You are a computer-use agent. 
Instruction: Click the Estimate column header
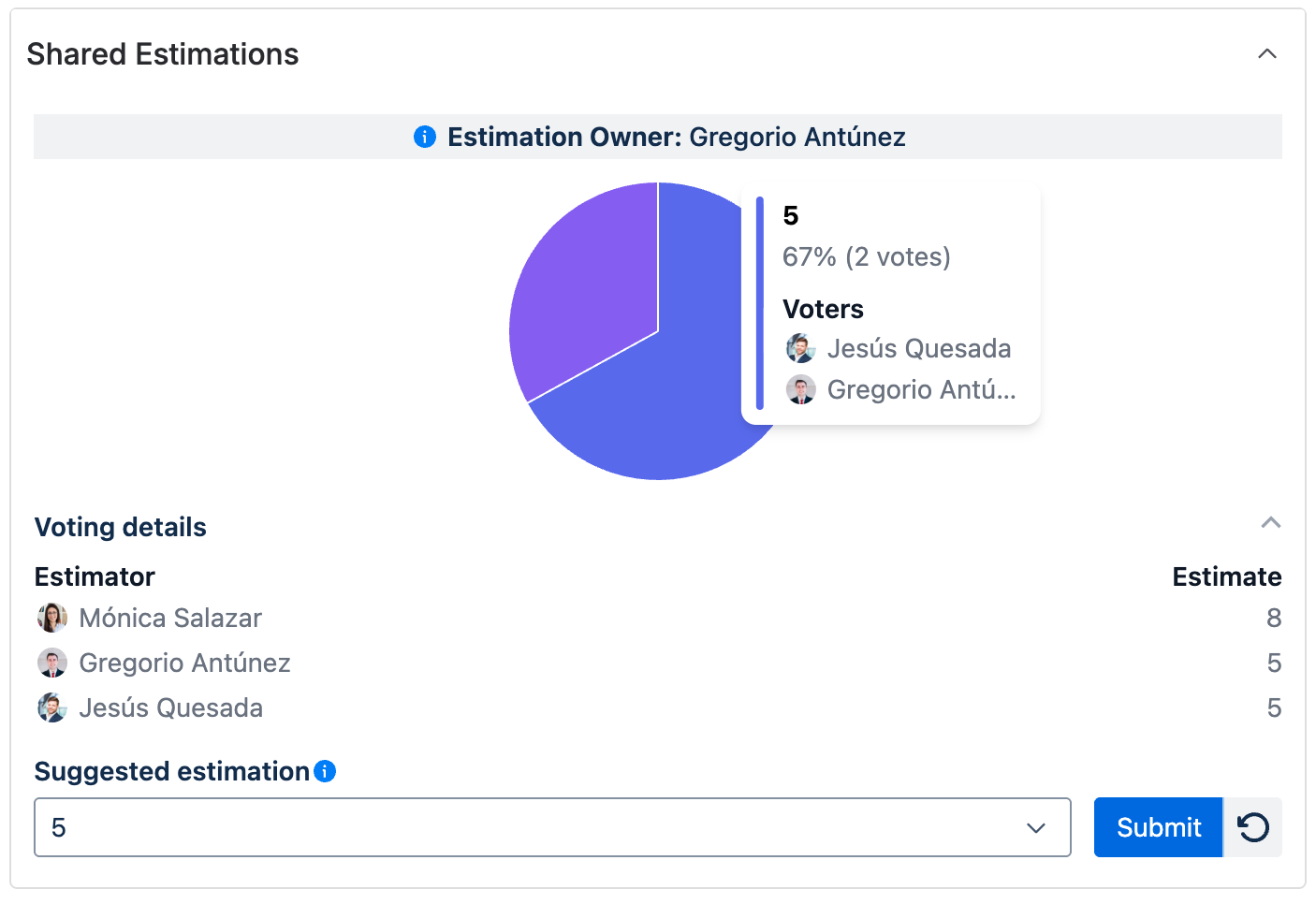pos(1227,576)
